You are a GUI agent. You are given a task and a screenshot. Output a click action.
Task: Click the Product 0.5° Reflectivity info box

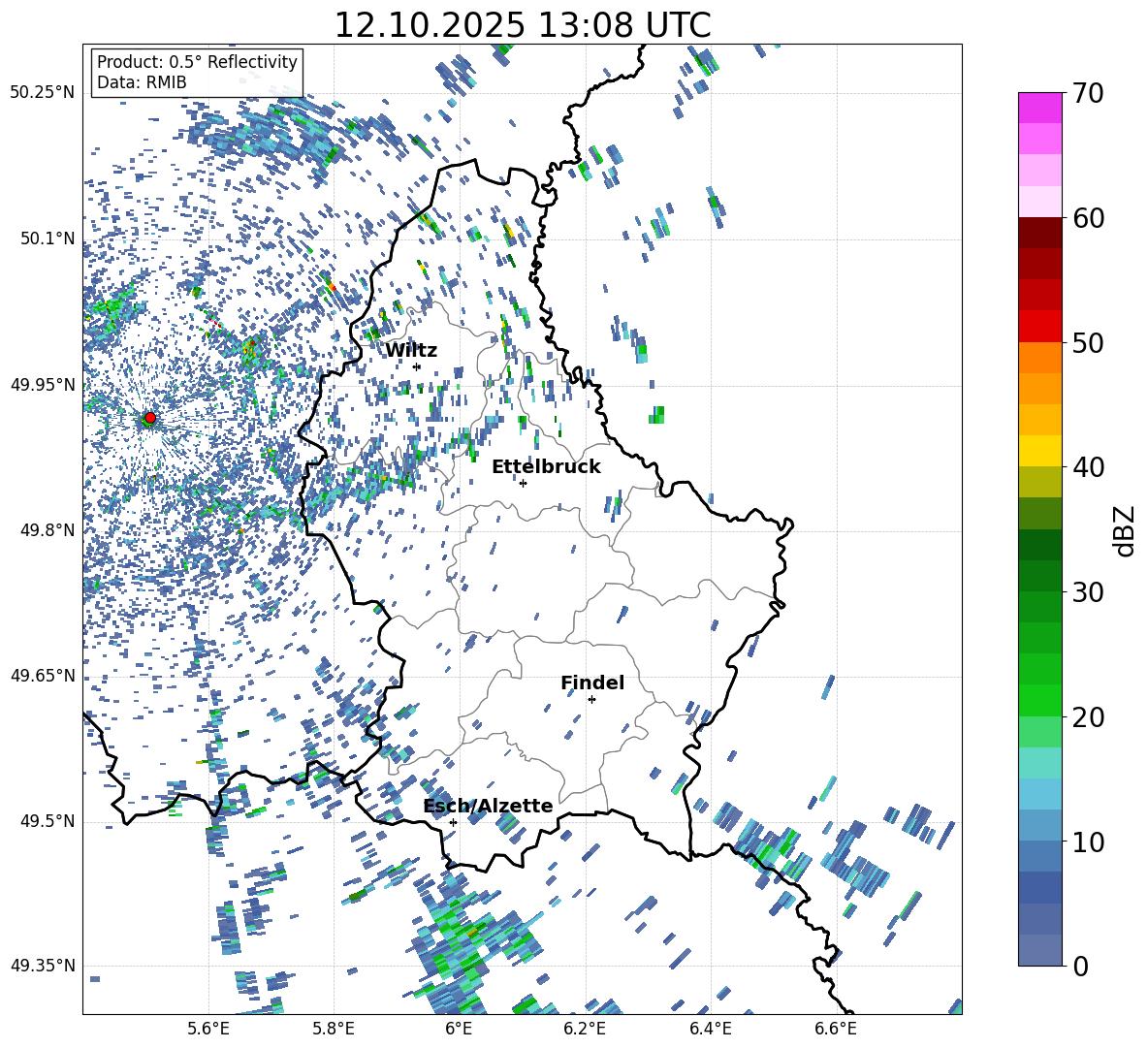[197, 73]
